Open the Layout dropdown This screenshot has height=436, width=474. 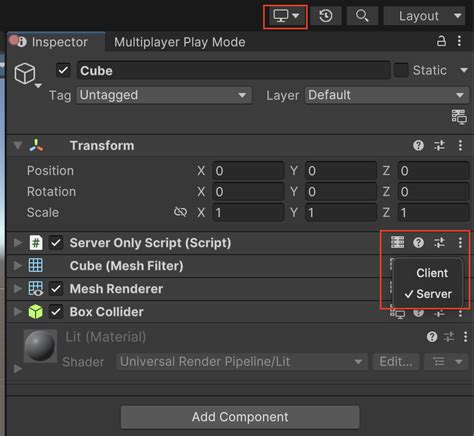pos(424,16)
